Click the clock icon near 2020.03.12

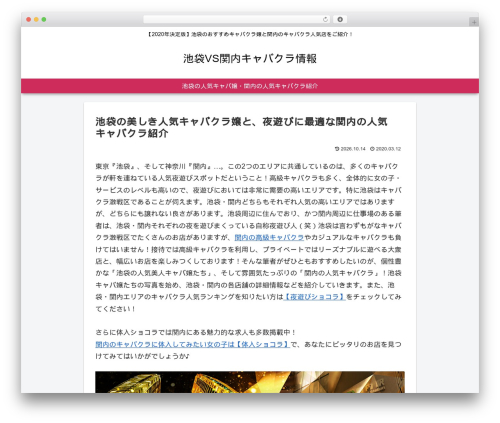(372, 149)
